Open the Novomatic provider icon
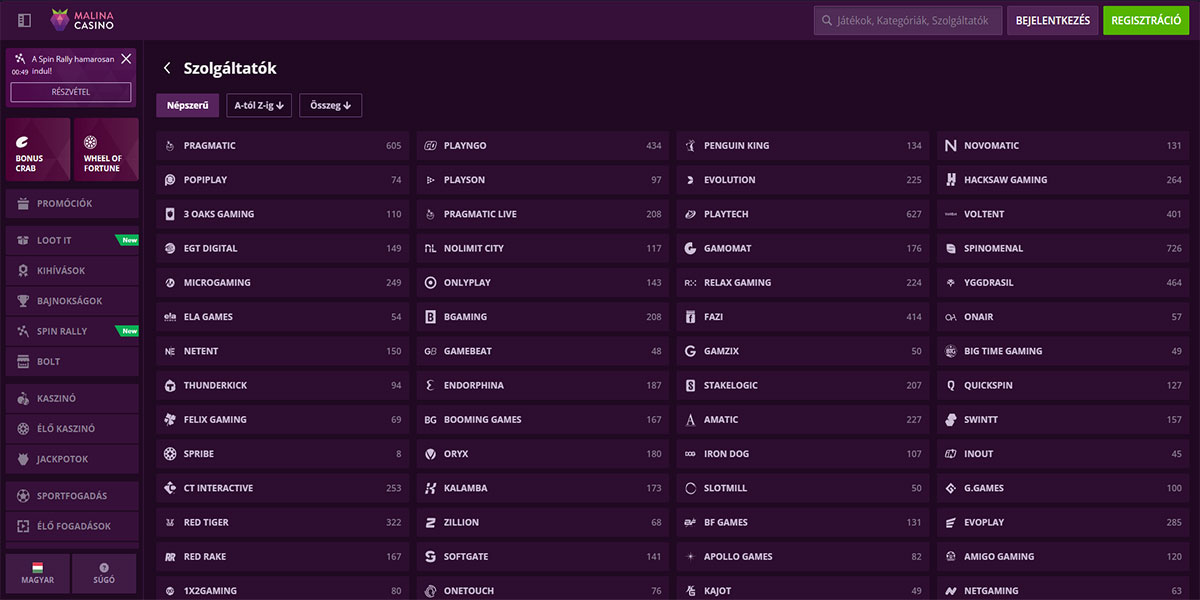 [x=950, y=146]
